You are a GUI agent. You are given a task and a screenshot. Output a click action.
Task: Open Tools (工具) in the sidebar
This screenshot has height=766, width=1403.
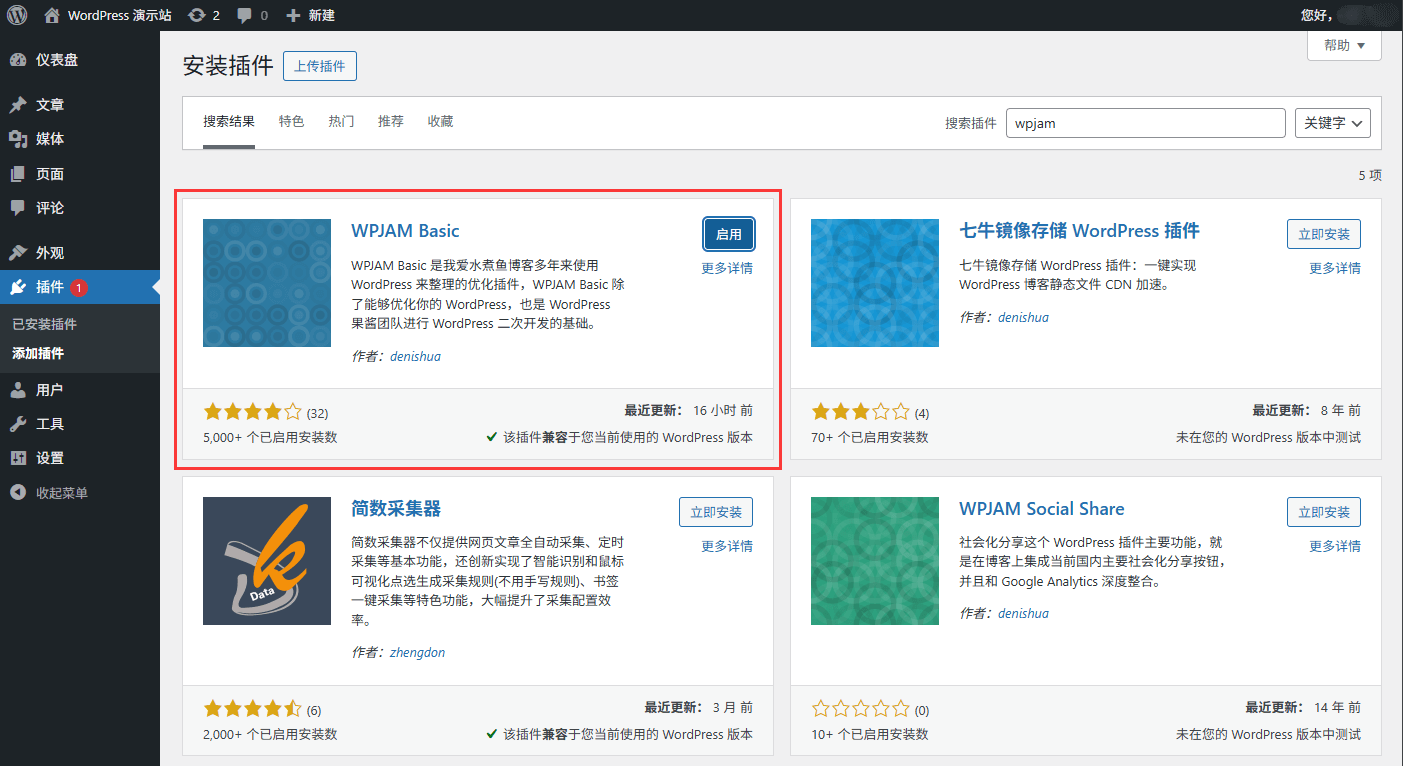pos(50,424)
